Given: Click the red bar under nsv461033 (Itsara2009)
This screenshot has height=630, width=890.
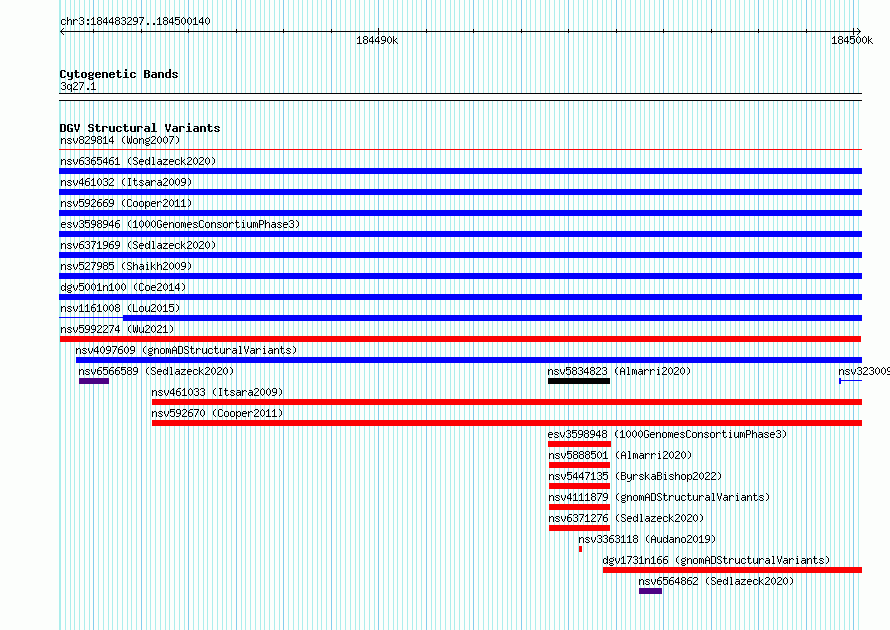Looking at the screenshot, I should [x=507, y=402].
